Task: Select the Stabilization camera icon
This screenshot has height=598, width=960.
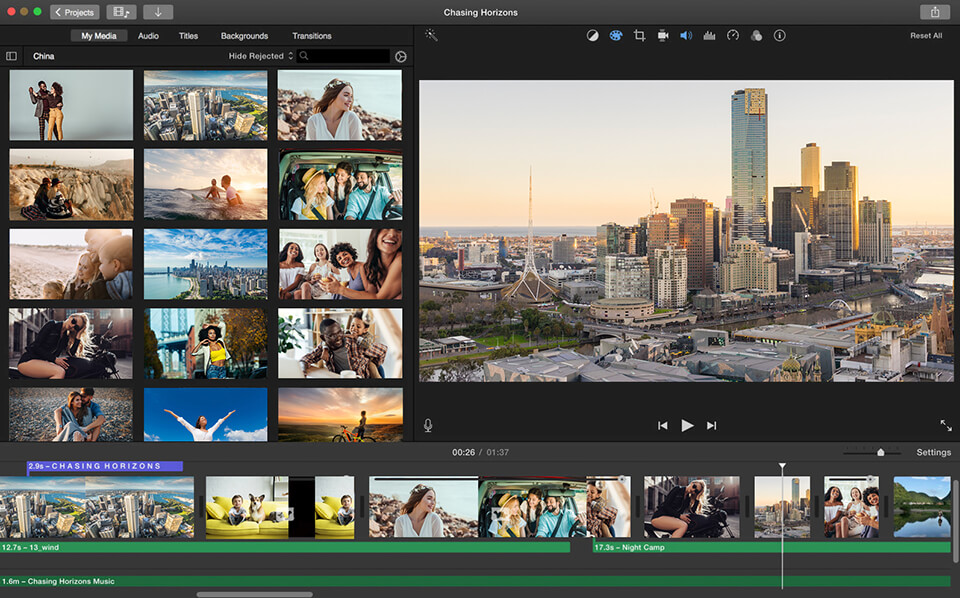Action: pyautogui.click(x=662, y=35)
